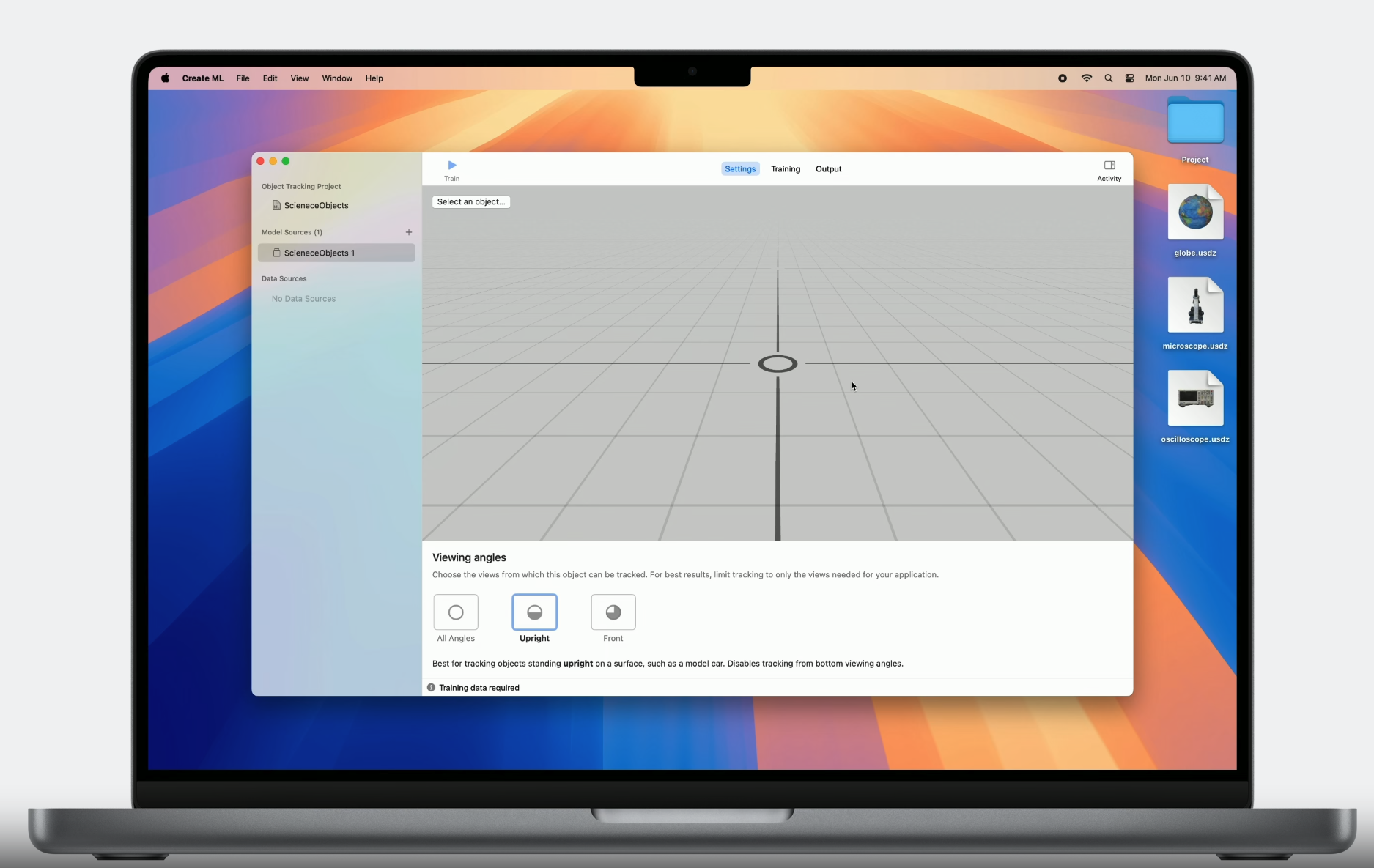Open the Edit menu

(270, 78)
